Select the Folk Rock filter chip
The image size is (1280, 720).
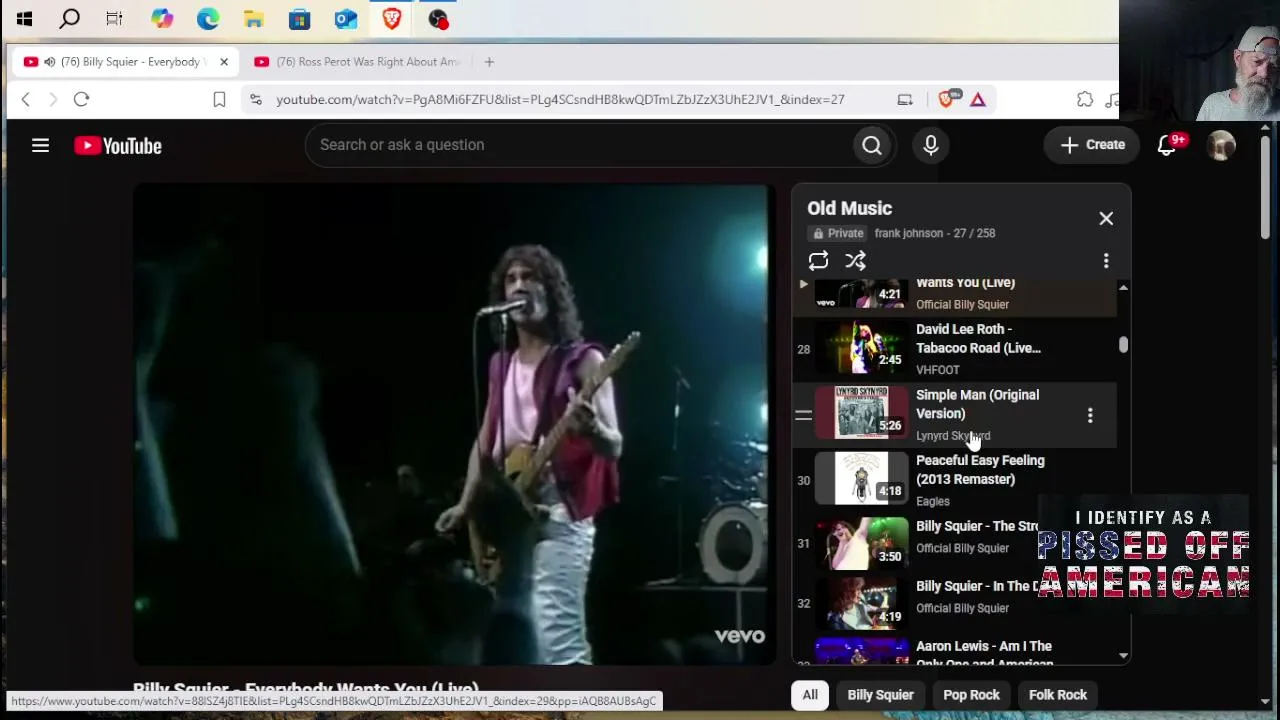click(1058, 695)
